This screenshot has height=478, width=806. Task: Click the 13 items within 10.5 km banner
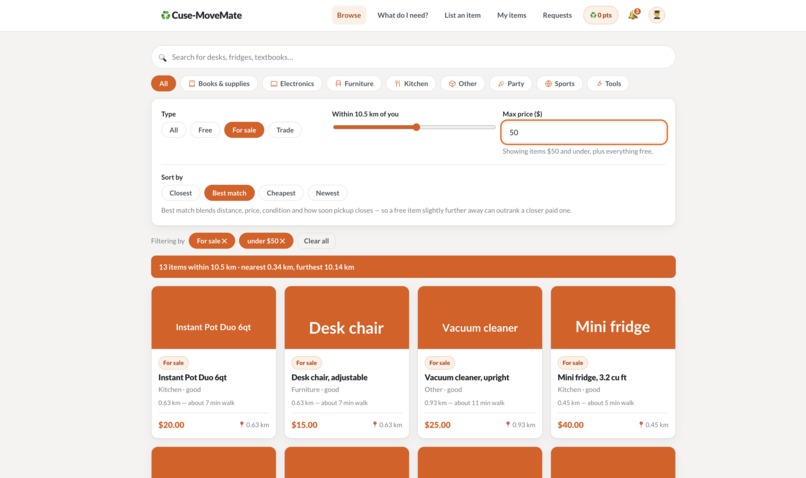(x=413, y=267)
